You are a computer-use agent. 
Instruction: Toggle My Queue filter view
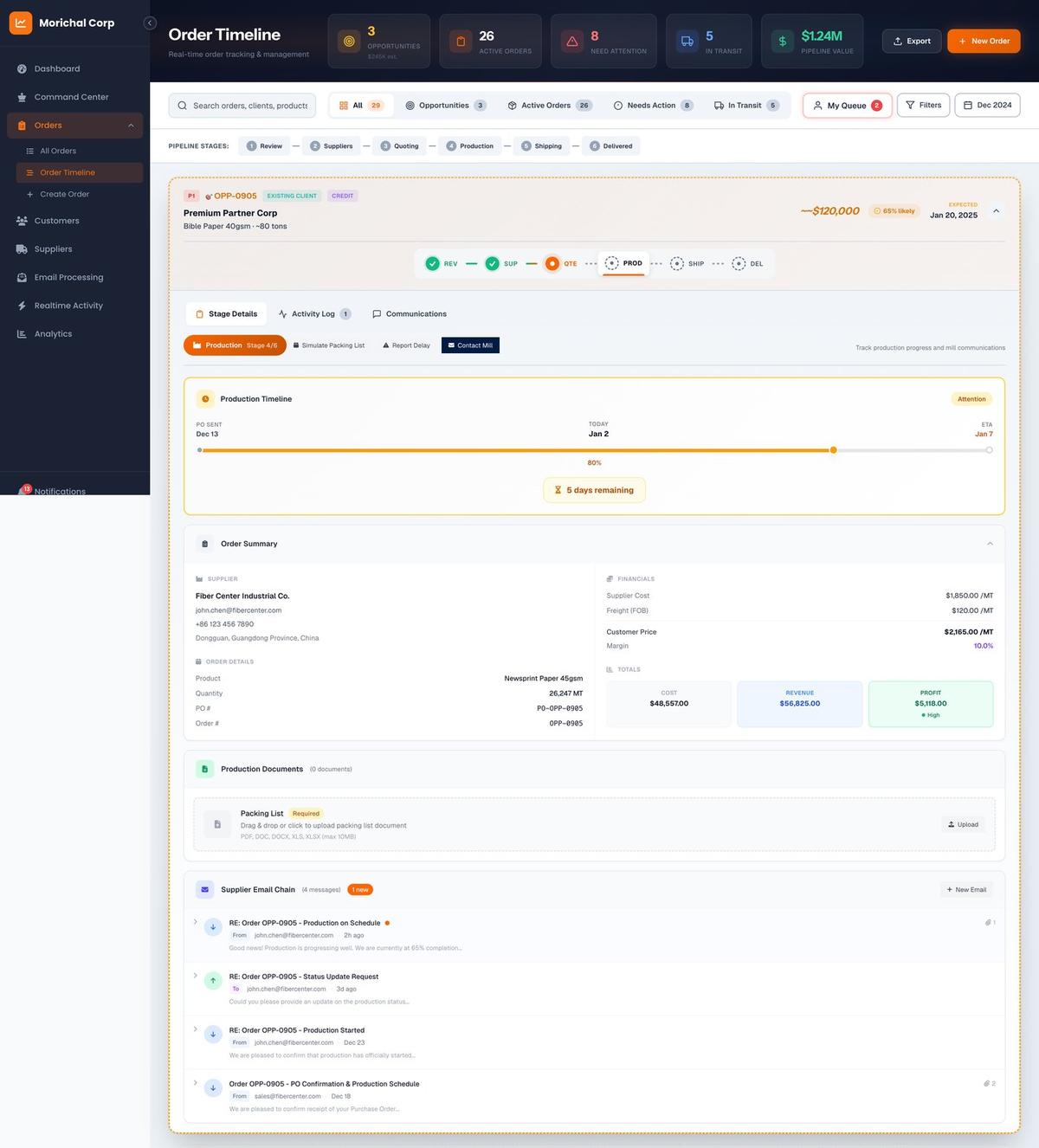pyautogui.click(x=847, y=105)
